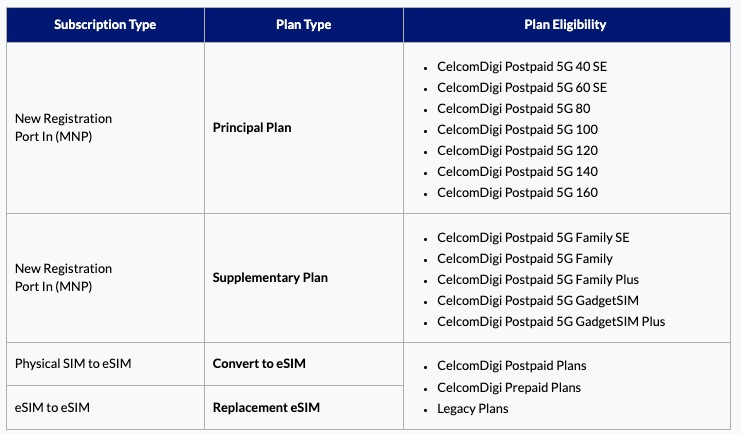Click CelcomDigi Postpaid 5G GadgetSIM Plus

click(x=551, y=321)
